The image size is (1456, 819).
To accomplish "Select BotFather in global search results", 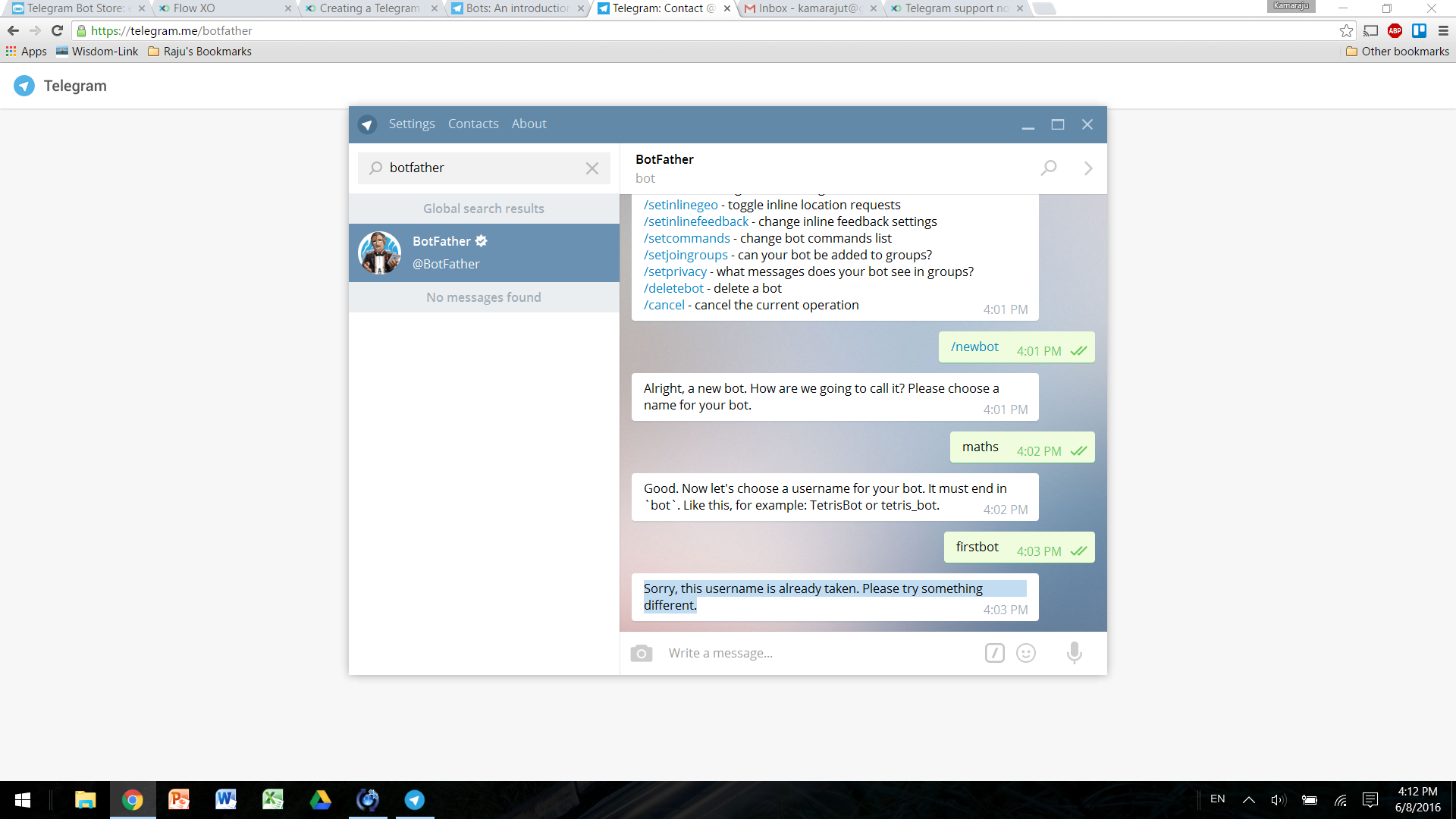I will click(484, 253).
